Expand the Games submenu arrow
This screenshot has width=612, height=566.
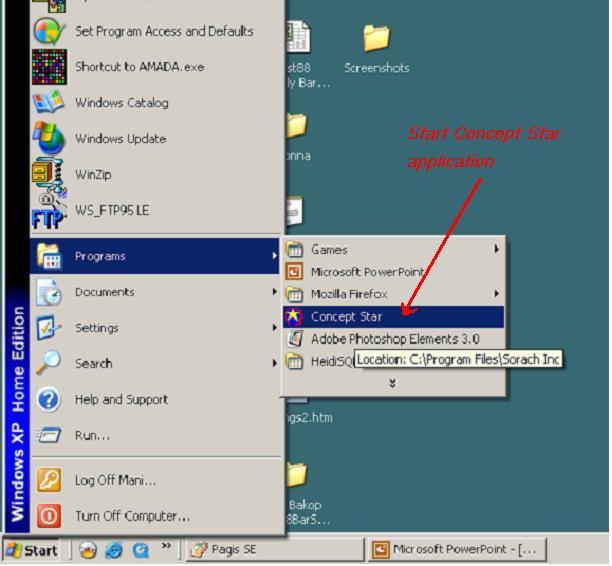(x=496, y=249)
